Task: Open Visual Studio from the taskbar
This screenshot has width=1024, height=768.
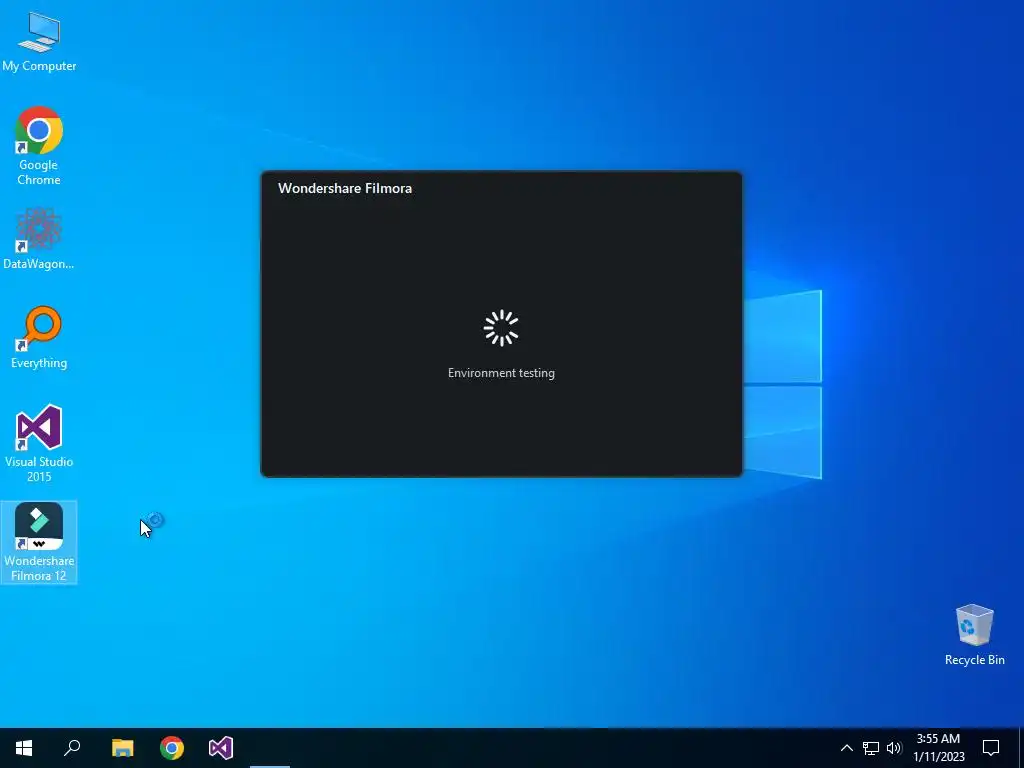Action: point(221,748)
